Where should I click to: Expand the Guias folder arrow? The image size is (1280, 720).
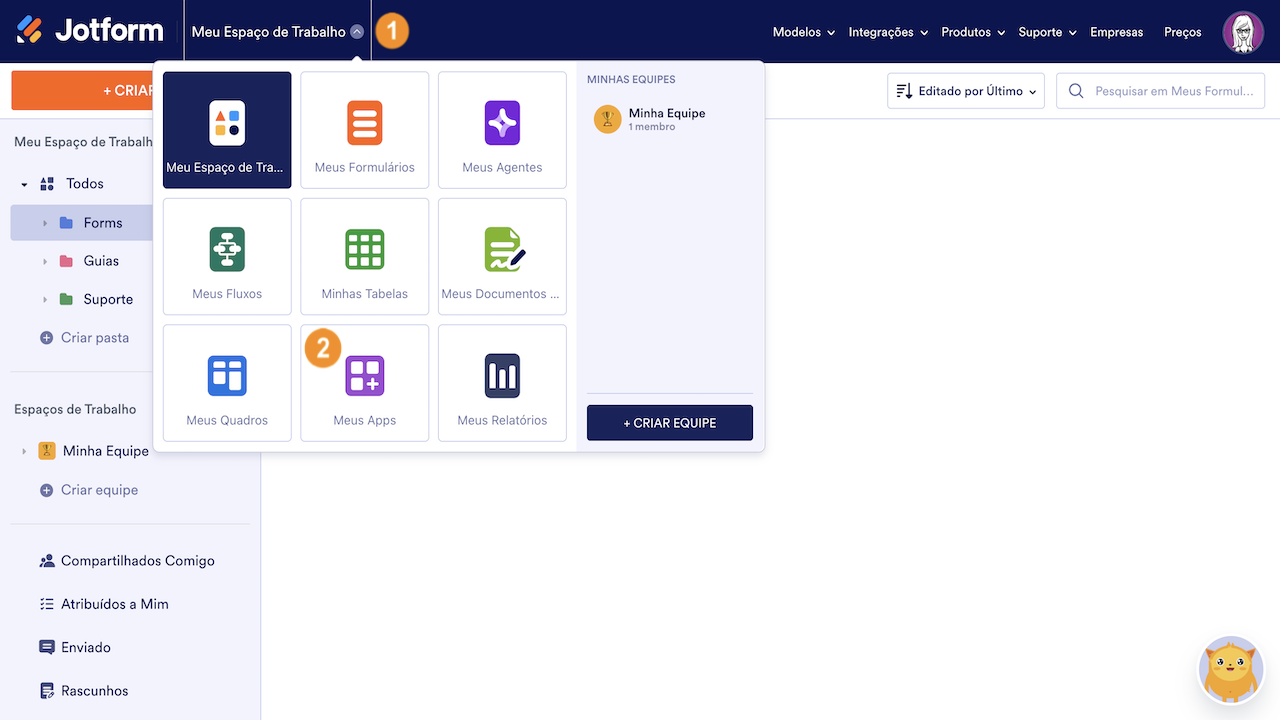click(45, 261)
